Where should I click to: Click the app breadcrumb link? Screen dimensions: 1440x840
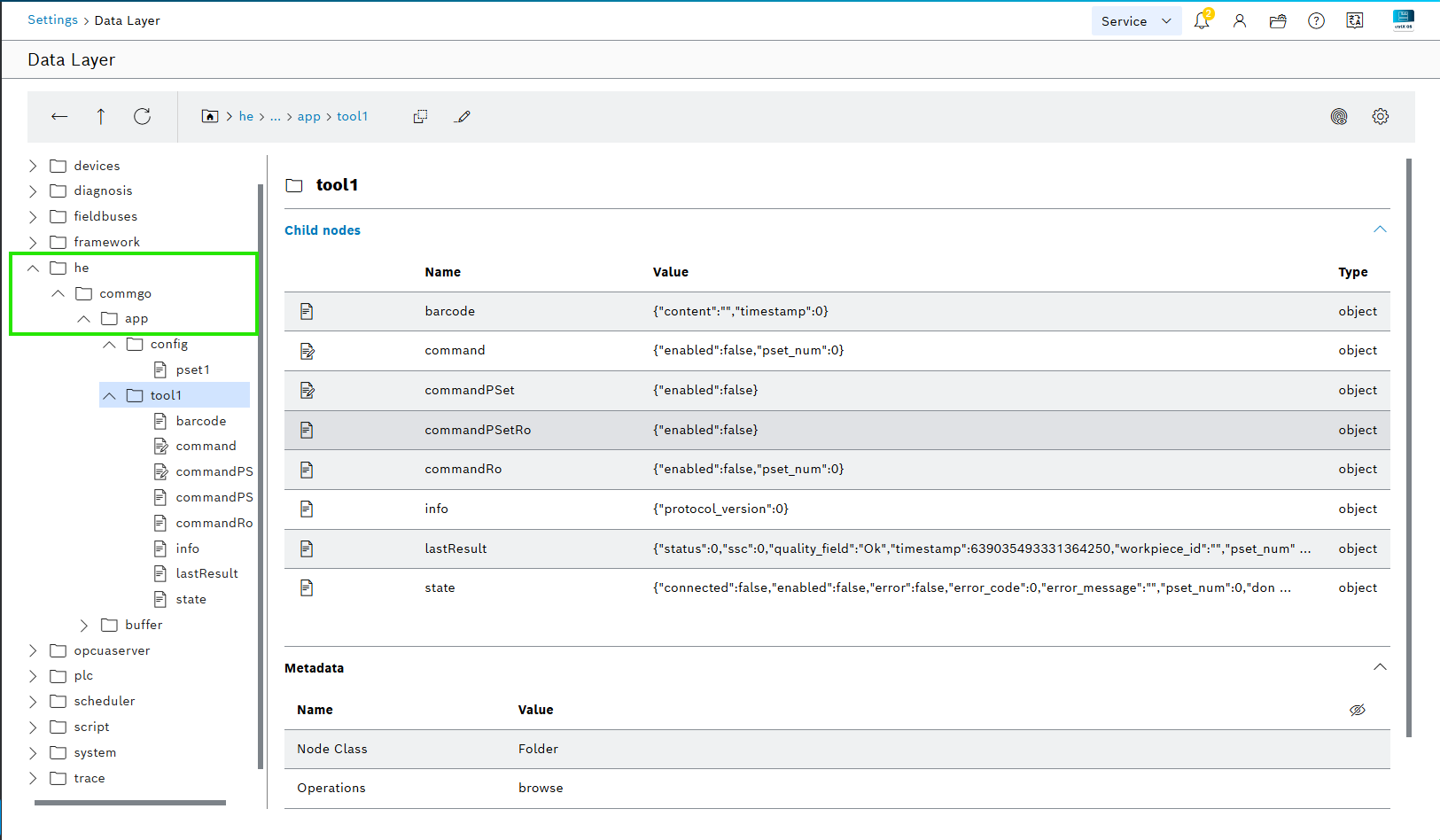[x=308, y=116]
